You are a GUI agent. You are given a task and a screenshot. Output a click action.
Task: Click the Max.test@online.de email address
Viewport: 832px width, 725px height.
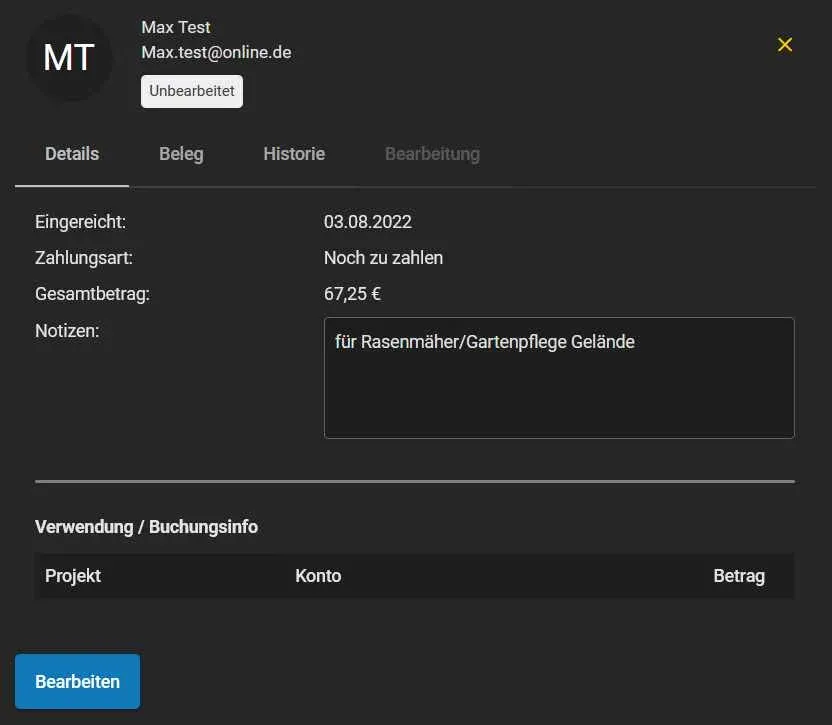pos(216,52)
